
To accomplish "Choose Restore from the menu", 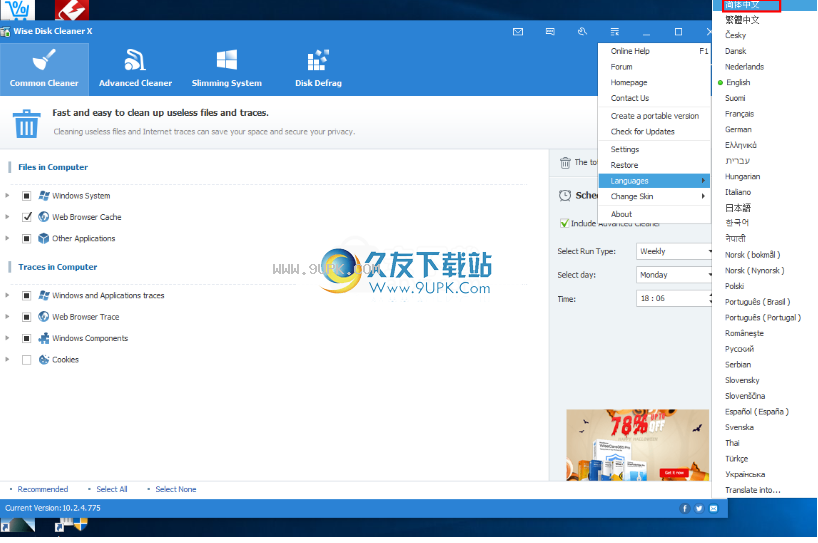I will coord(654,165).
